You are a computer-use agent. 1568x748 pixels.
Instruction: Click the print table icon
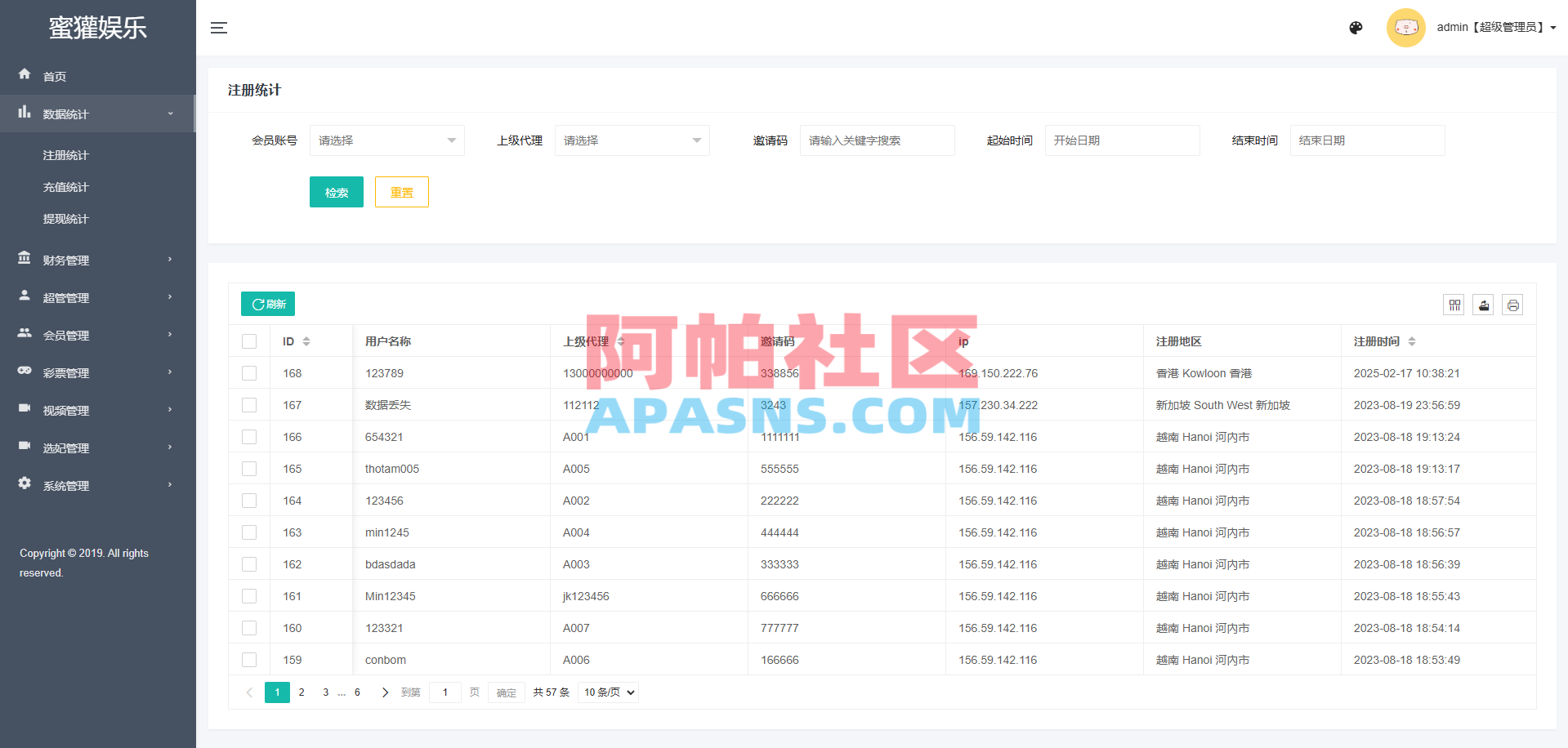click(1513, 304)
